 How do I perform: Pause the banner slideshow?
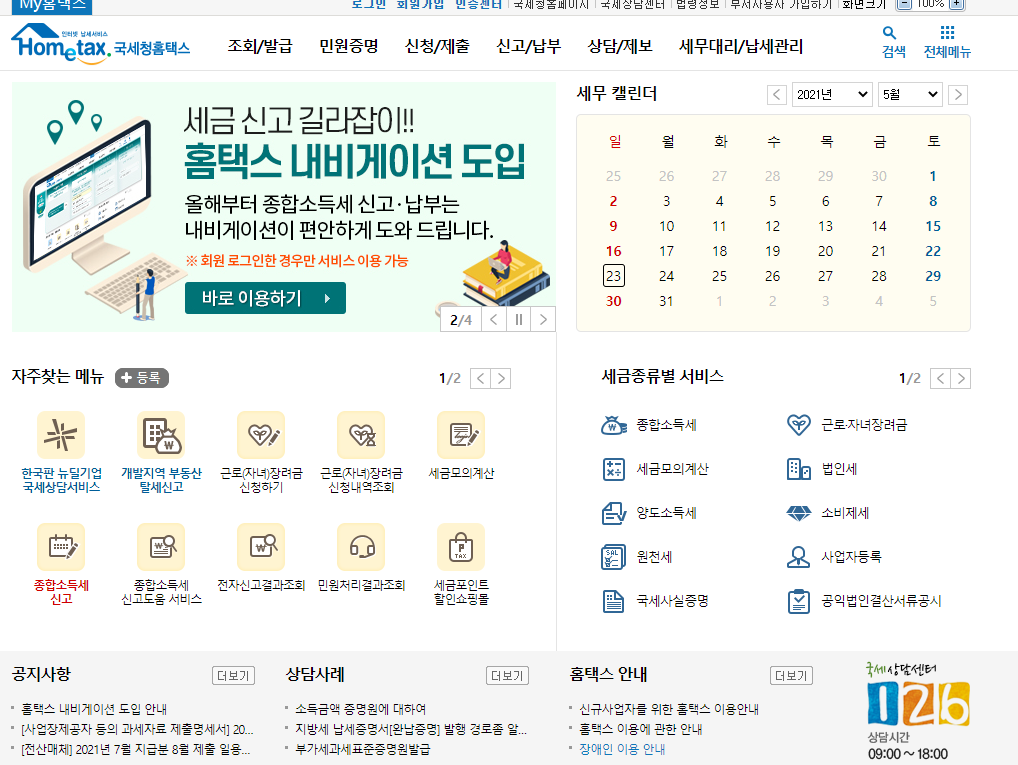coord(518,320)
